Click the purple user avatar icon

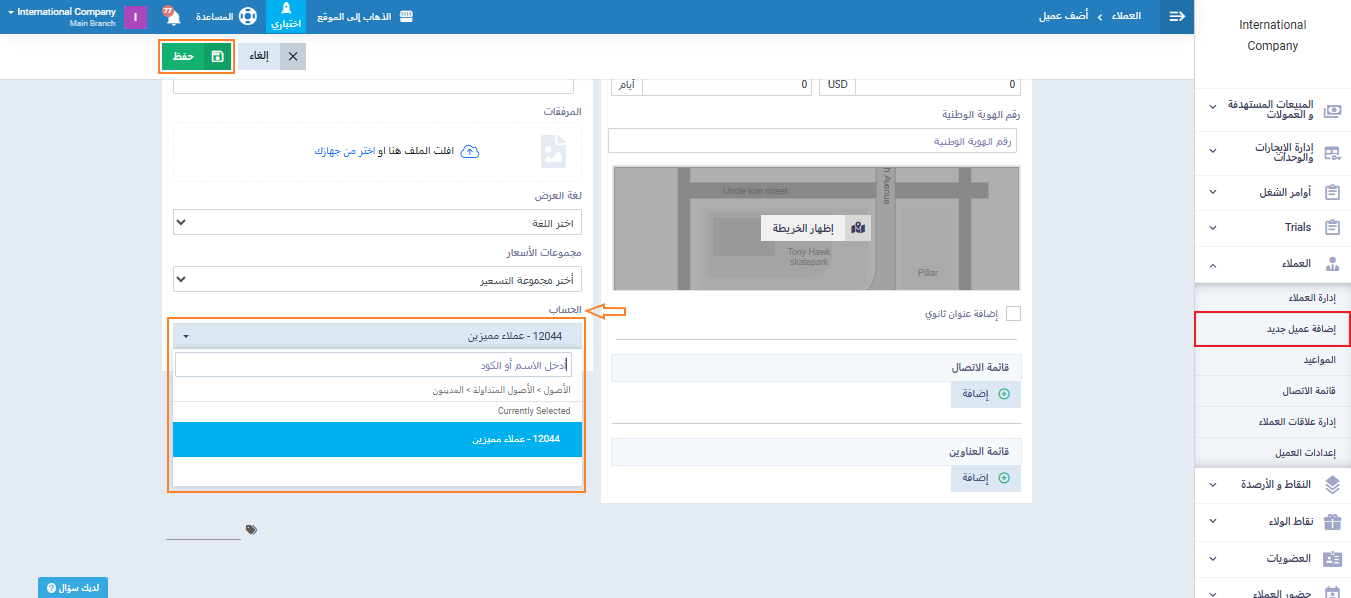(135, 17)
